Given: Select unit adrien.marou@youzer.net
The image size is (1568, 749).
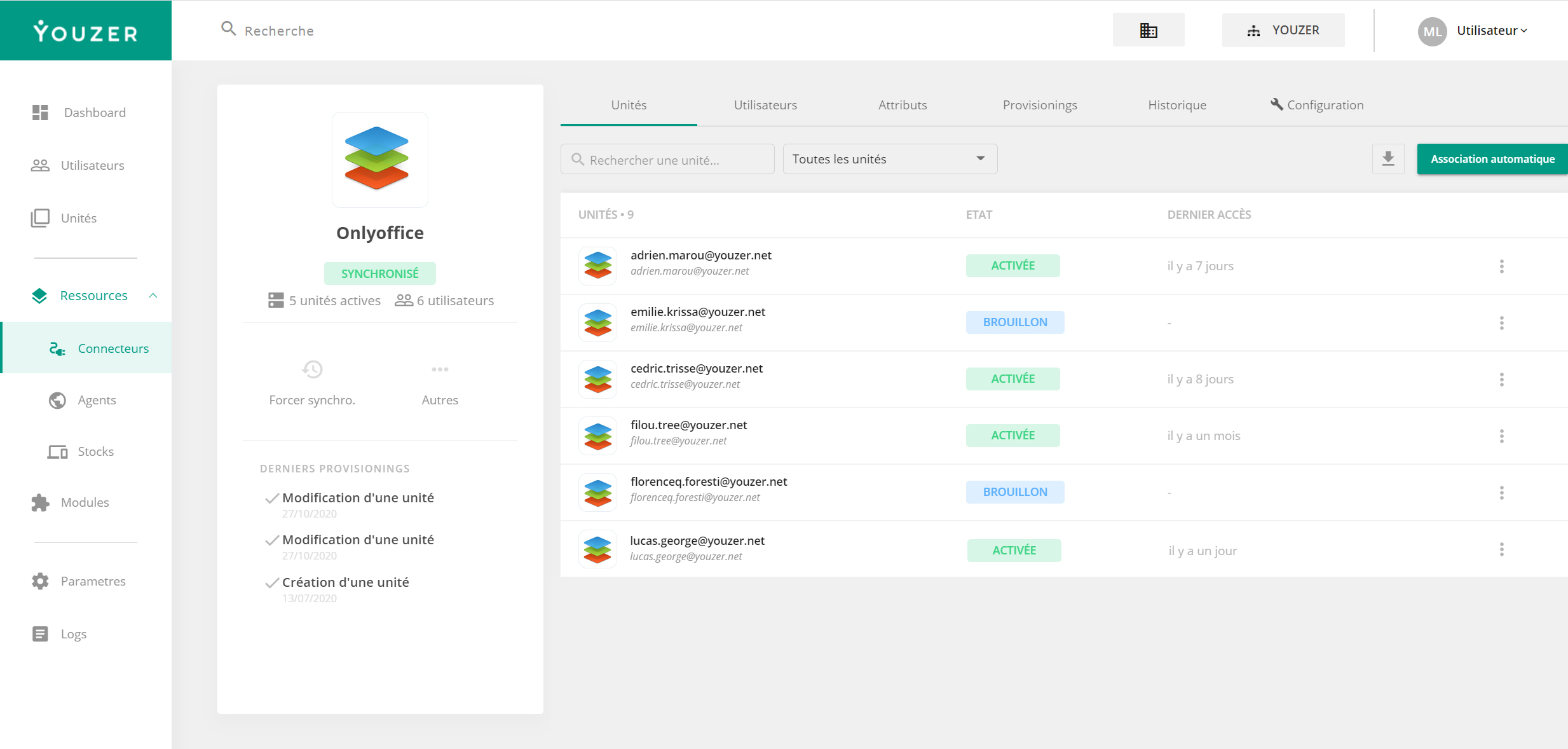Looking at the screenshot, I should [x=701, y=255].
